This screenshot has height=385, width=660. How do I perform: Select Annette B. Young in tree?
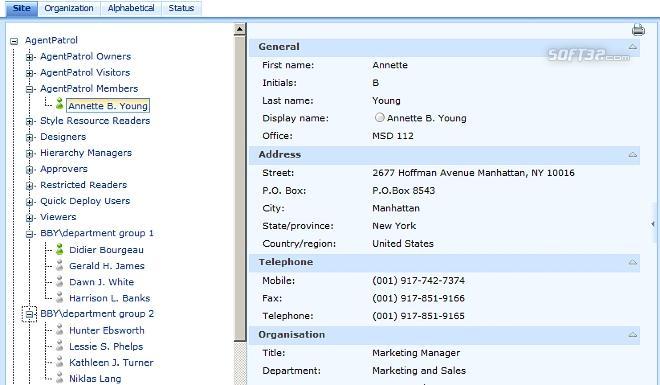tap(108, 106)
